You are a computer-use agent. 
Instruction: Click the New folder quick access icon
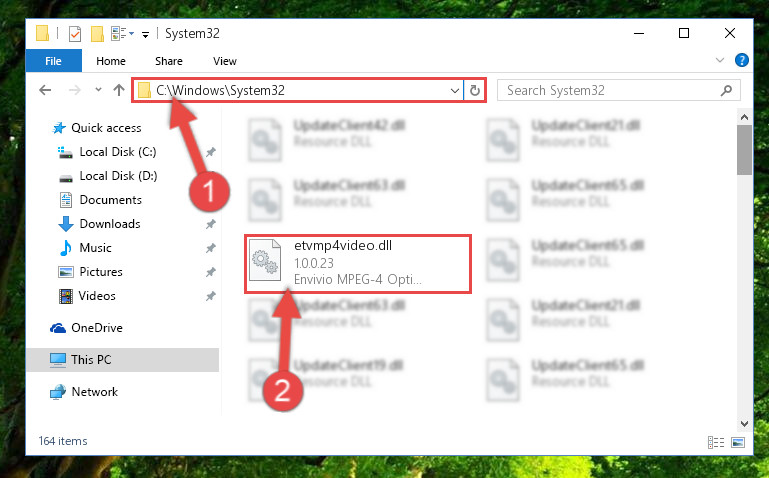point(97,34)
